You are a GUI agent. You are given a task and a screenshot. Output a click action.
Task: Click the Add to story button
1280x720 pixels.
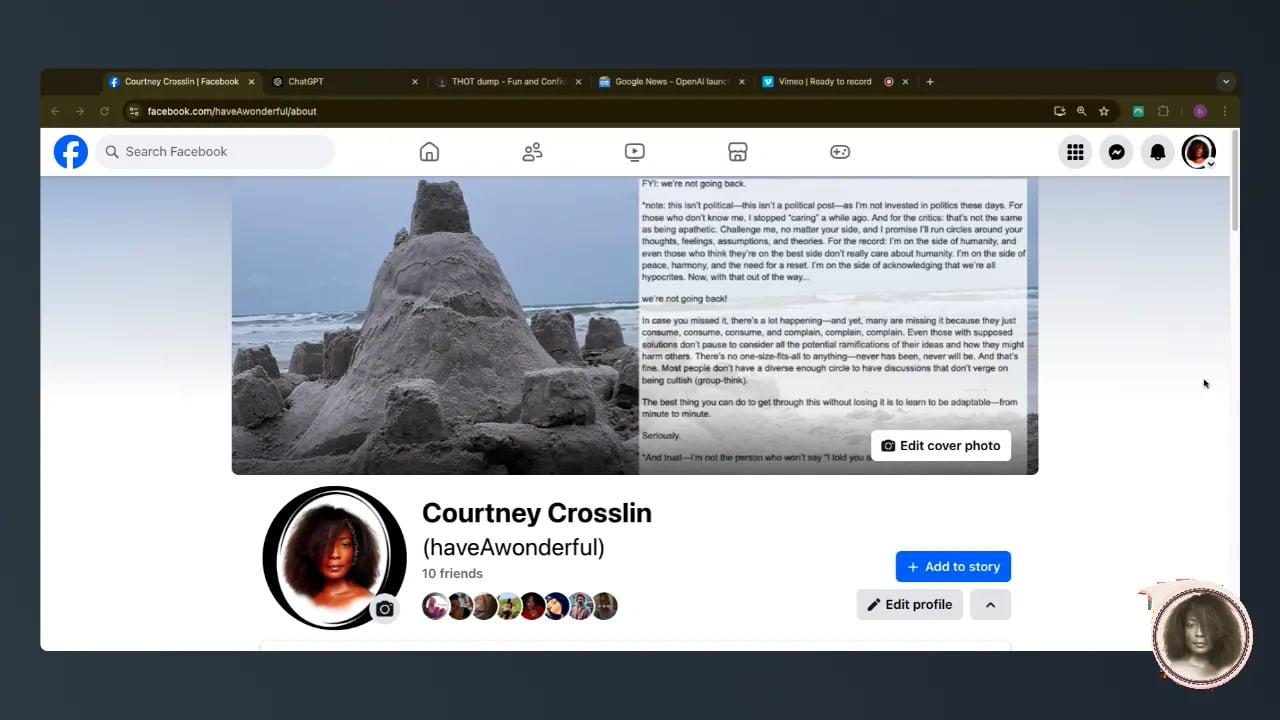(x=953, y=566)
